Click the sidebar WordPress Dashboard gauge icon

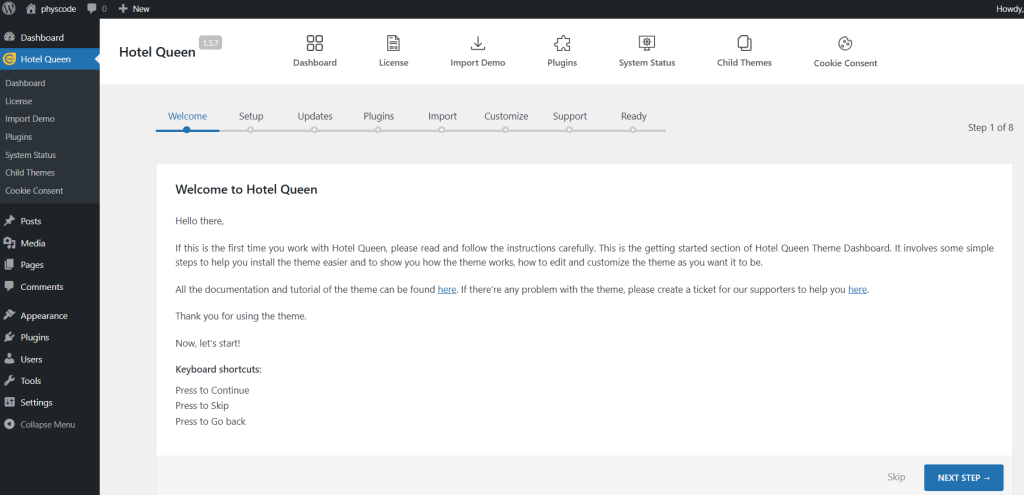coord(9,38)
